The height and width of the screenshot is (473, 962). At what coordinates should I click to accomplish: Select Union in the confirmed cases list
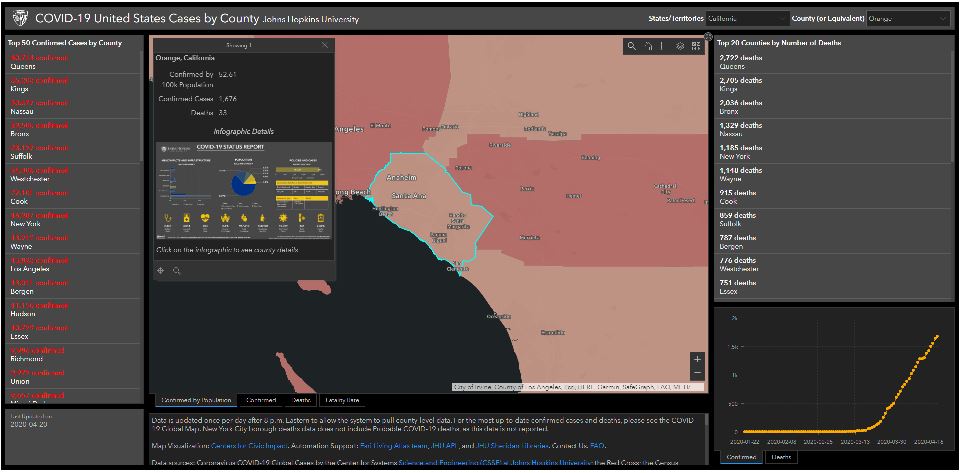tap(72, 377)
